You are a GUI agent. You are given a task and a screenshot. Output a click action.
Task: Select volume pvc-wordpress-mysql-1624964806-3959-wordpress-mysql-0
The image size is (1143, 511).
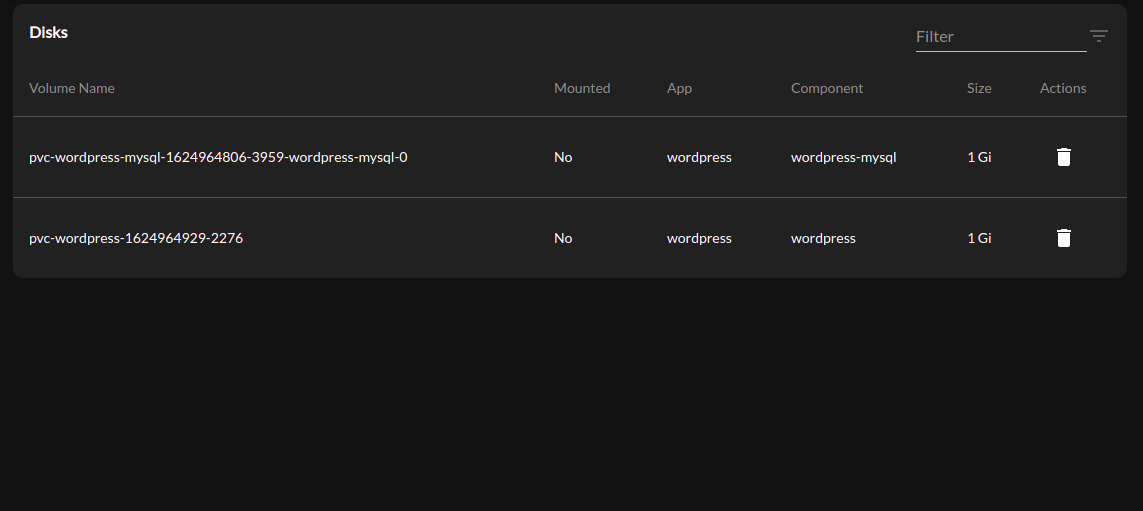pos(218,157)
